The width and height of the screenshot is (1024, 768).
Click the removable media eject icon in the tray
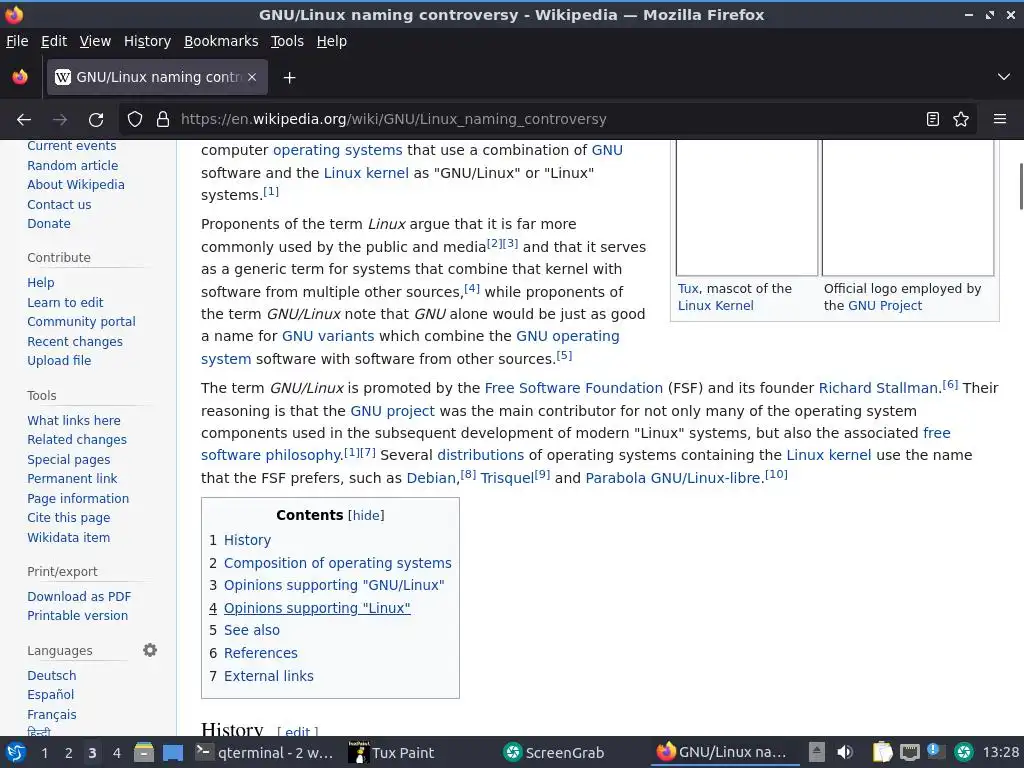click(x=816, y=752)
